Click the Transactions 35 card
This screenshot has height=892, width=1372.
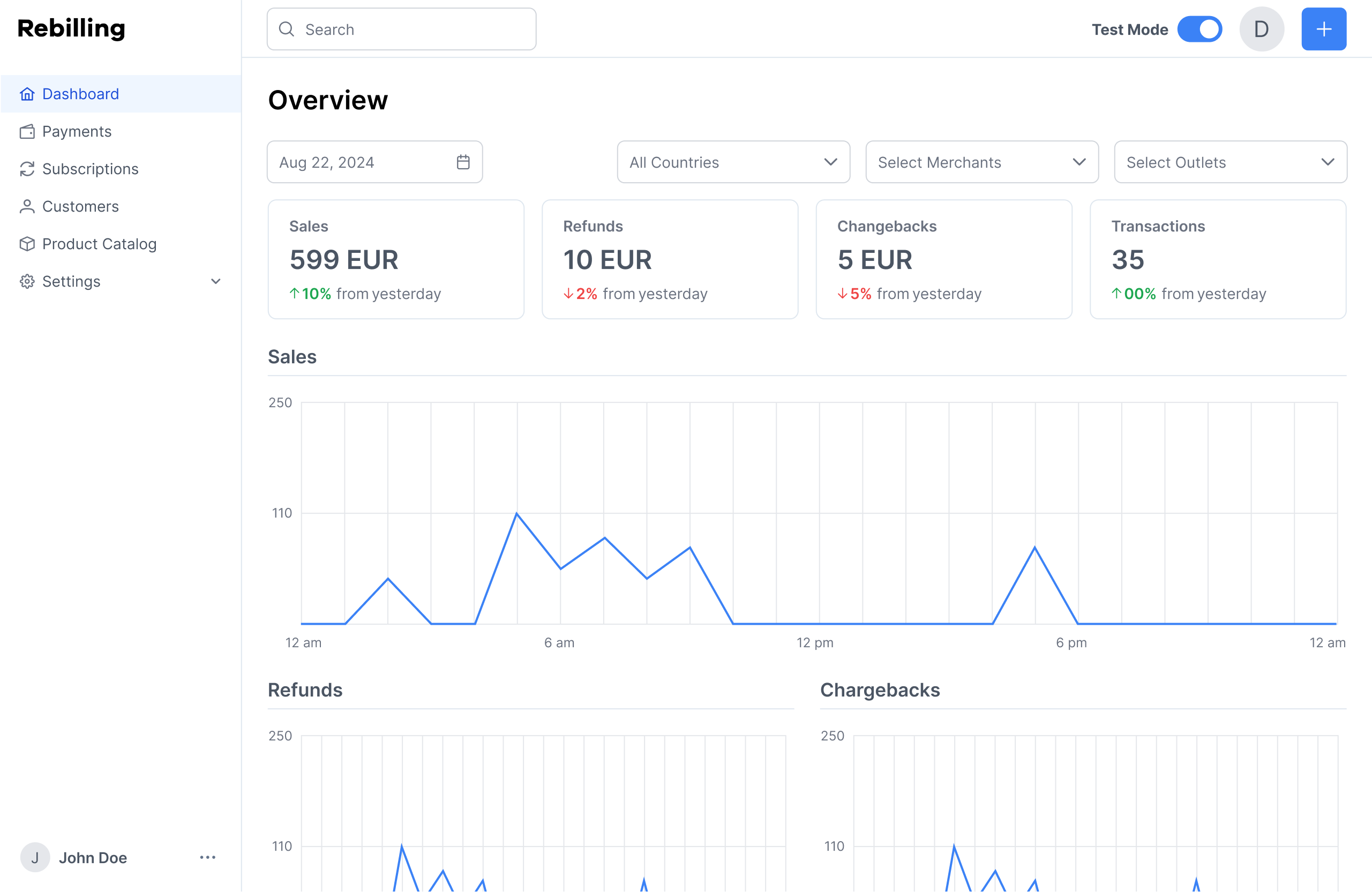click(x=1218, y=259)
